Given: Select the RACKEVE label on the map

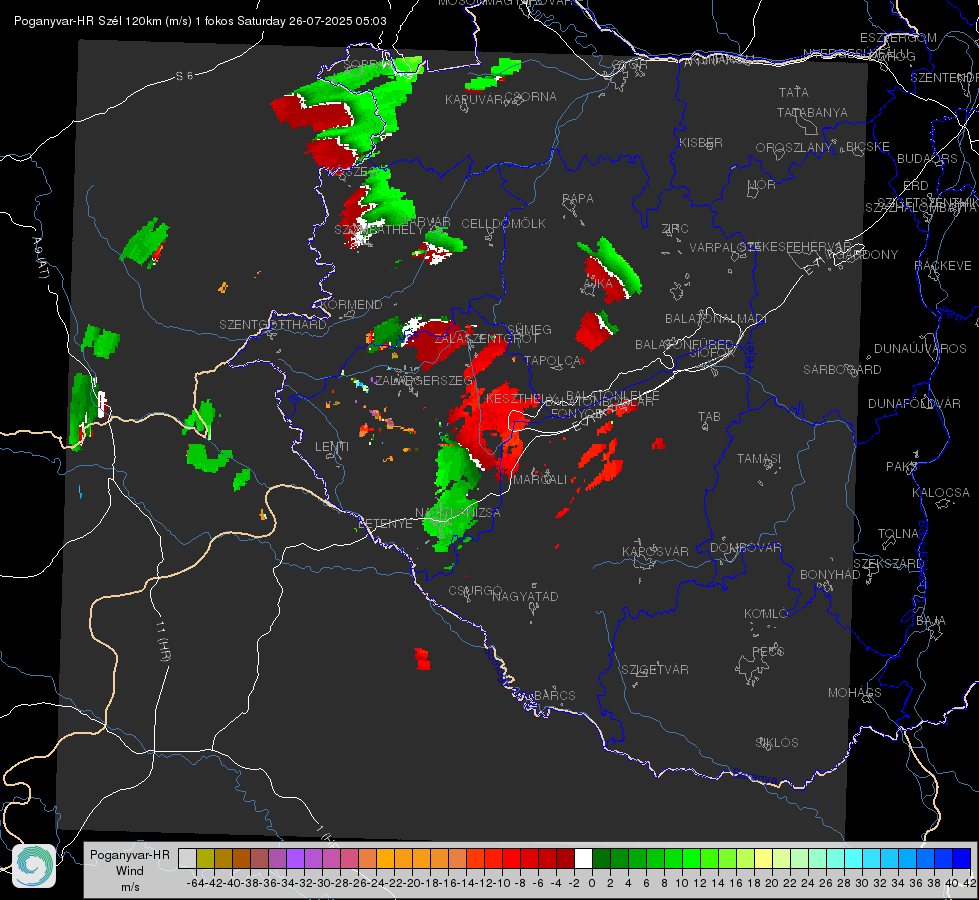Looking at the screenshot, I should click(943, 265).
